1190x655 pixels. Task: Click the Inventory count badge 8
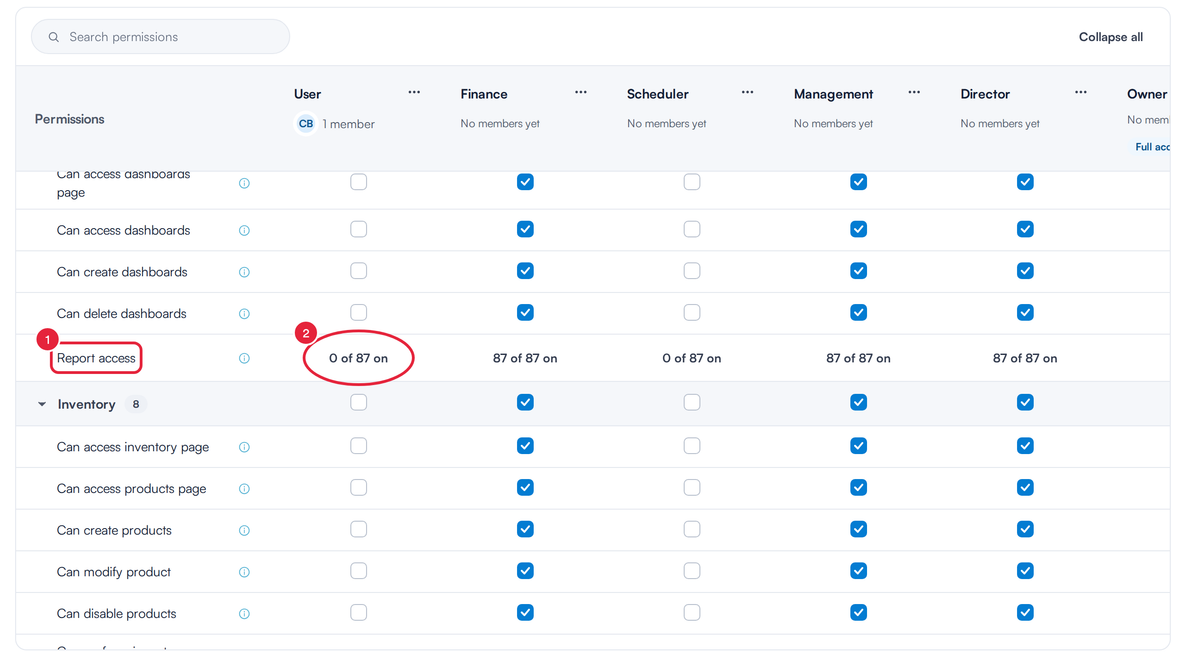tap(136, 405)
